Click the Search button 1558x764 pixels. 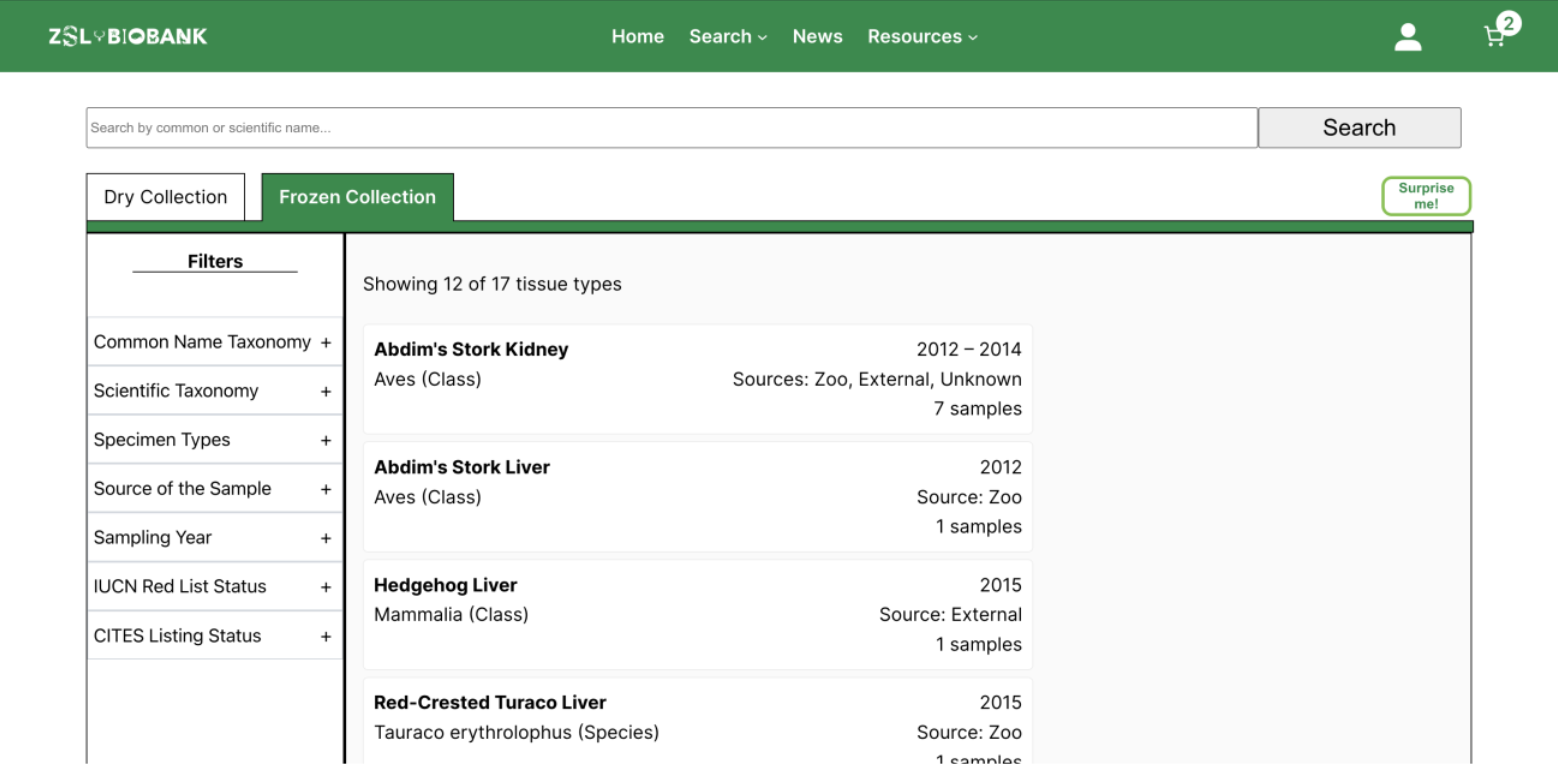point(1359,128)
